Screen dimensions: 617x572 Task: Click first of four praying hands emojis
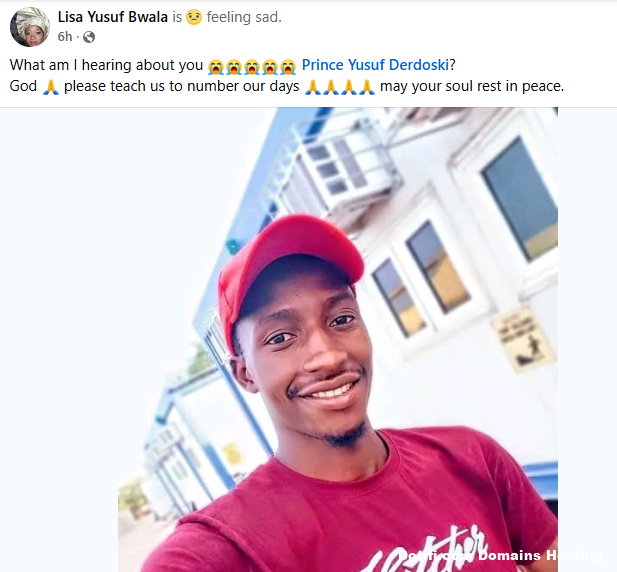coord(313,87)
